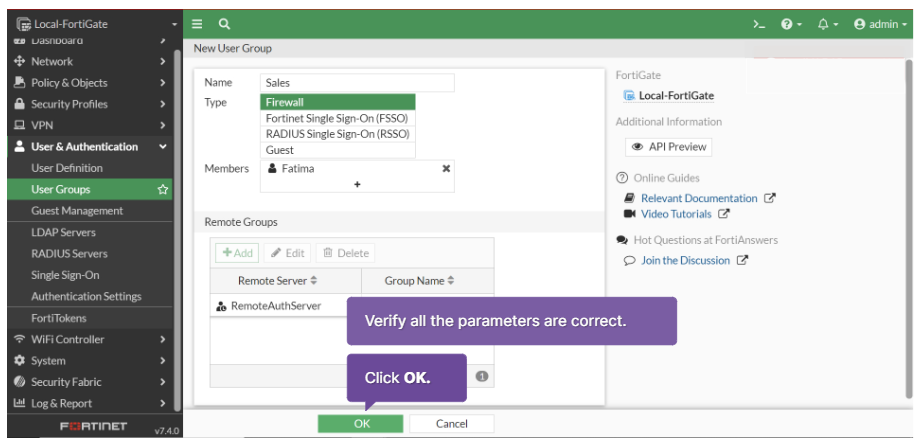The height and width of the screenshot is (443, 920).
Task: Expand the Log & Report menu
Action: 89,404
